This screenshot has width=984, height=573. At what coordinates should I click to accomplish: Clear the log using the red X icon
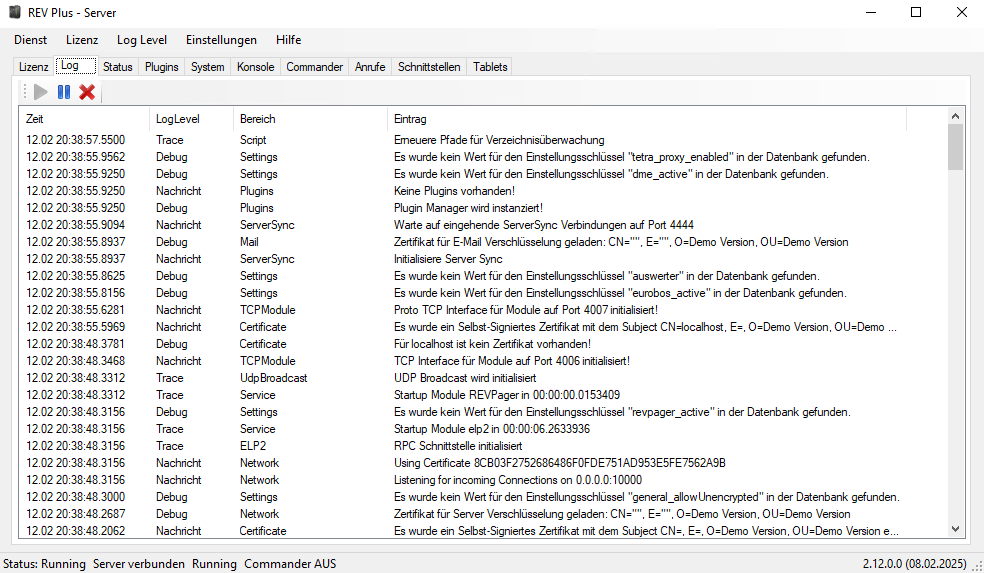pos(87,92)
